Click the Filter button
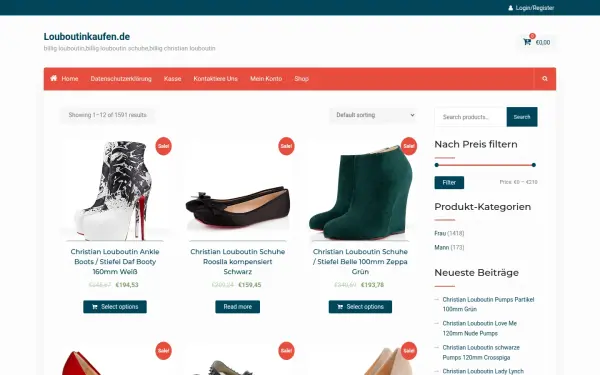 tap(449, 183)
